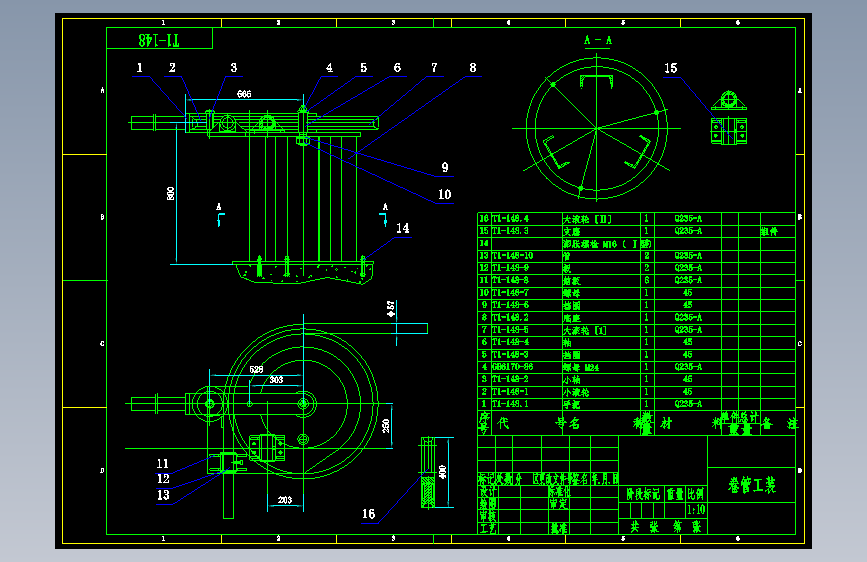
Task: Select balloon number 8 above the elevation view
Action: pyautogui.click(x=473, y=67)
